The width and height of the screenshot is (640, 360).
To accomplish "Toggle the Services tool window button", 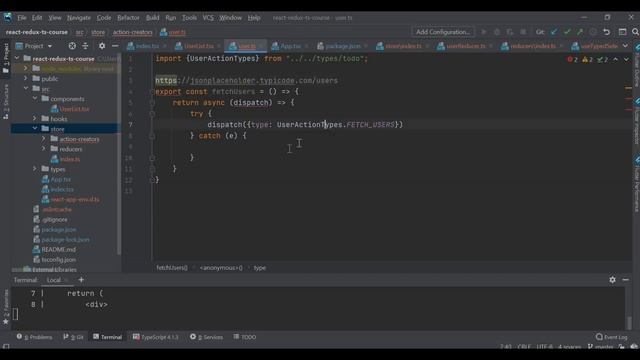I will pos(207,337).
